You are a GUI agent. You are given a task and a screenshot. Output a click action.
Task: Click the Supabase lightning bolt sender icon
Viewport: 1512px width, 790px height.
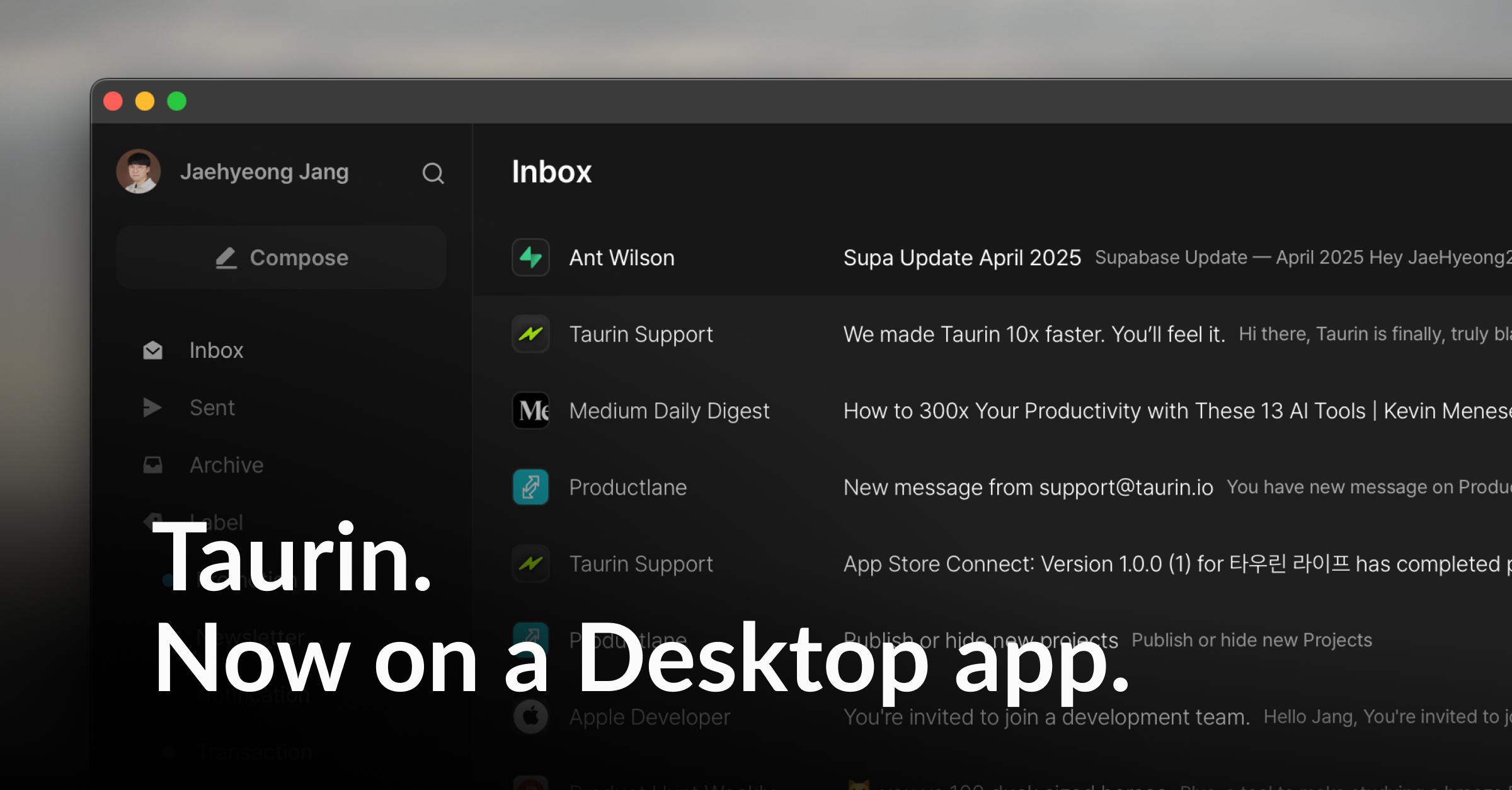click(530, 258)
